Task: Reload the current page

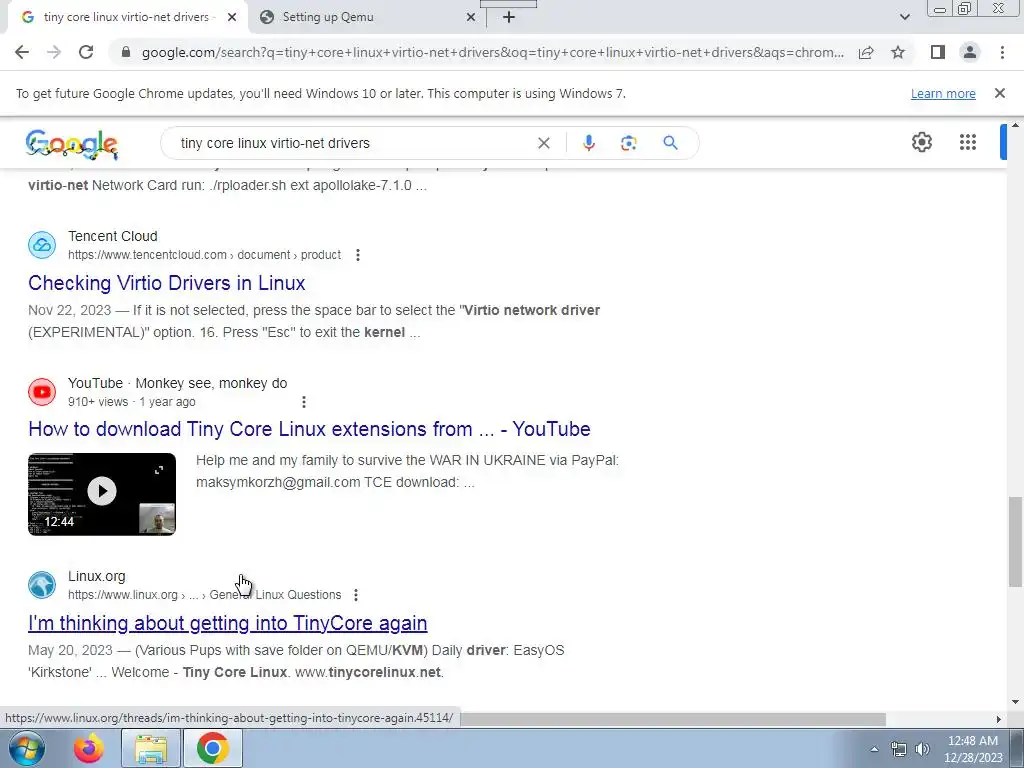Action: click(86, 52)
